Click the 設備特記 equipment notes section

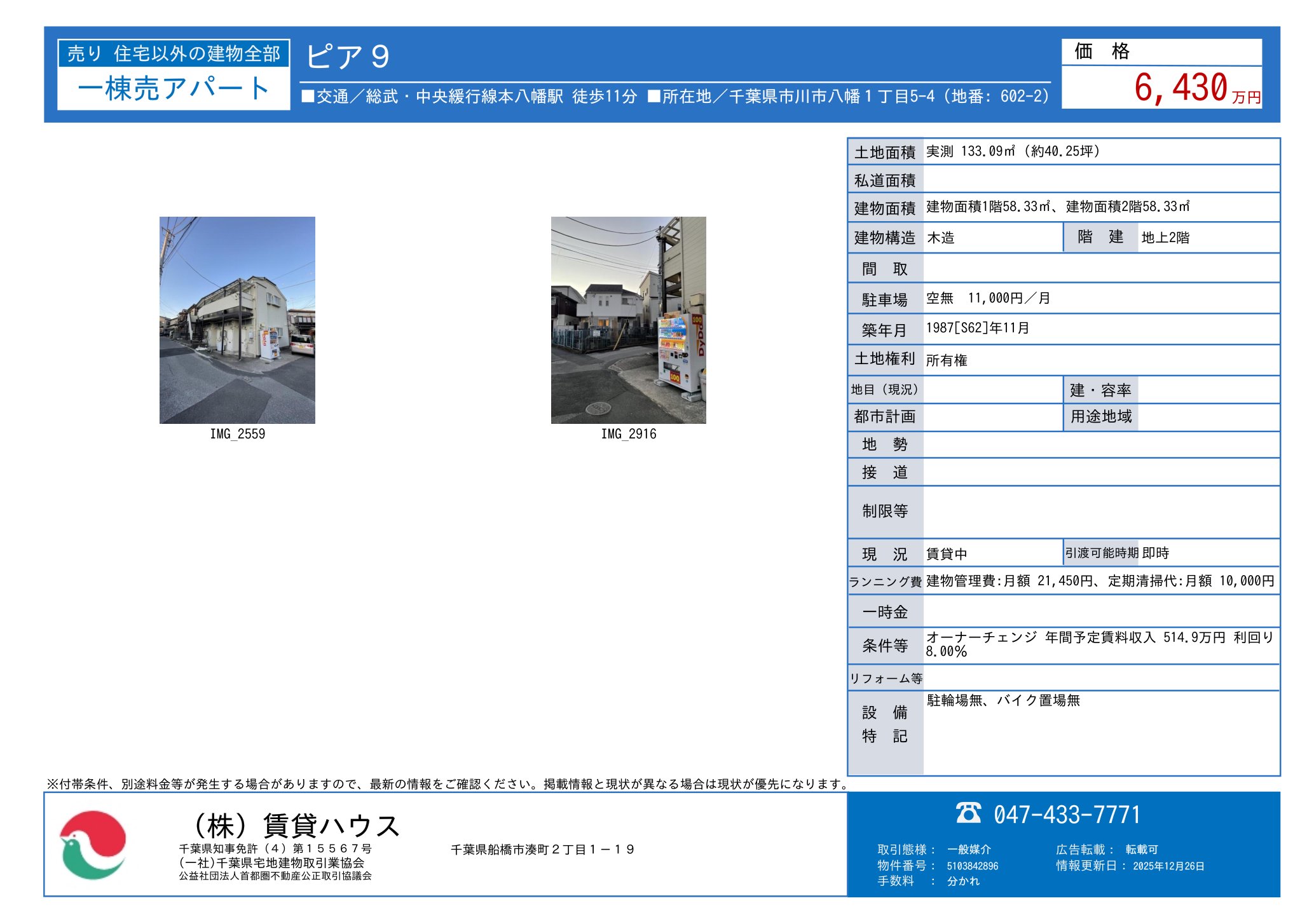(885, 724)
